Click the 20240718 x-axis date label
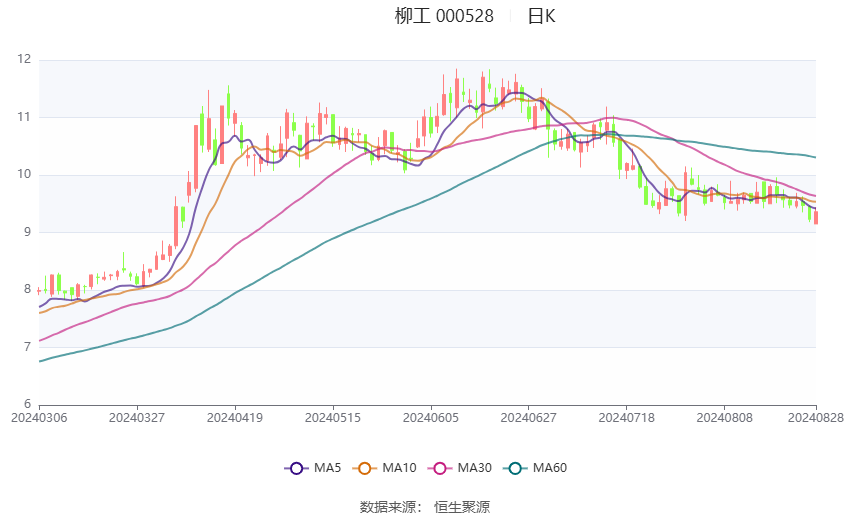The height and width of the screenshot is (517, 850). point(627,418)
